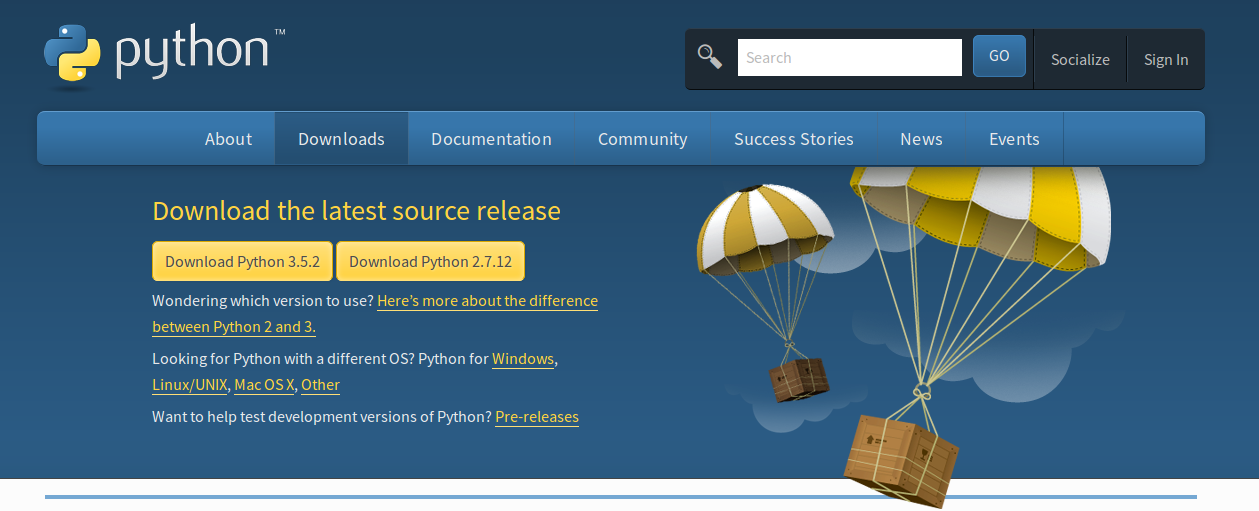Open the News navigation tab
1259x511 pixels.
[921, 139]
